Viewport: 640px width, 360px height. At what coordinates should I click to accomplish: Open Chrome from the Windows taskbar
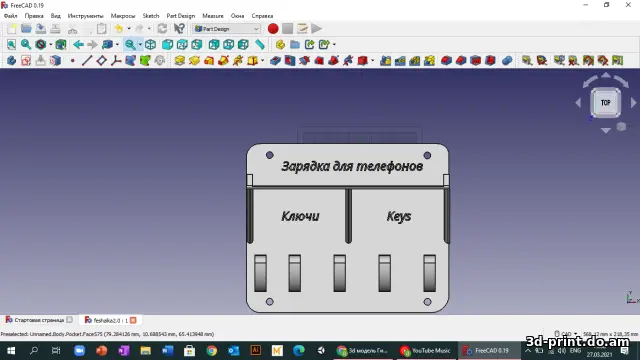click(211, 351)
